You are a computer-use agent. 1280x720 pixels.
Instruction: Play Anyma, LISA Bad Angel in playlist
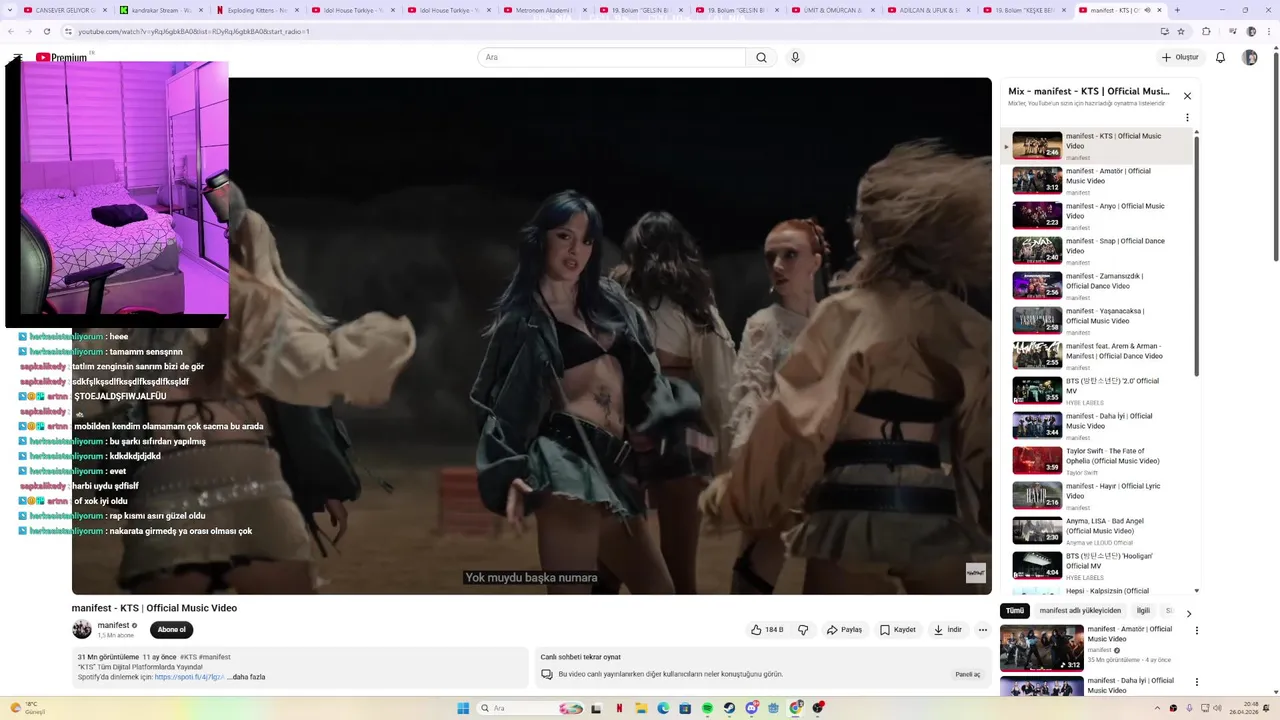(x=1096, y=531)
